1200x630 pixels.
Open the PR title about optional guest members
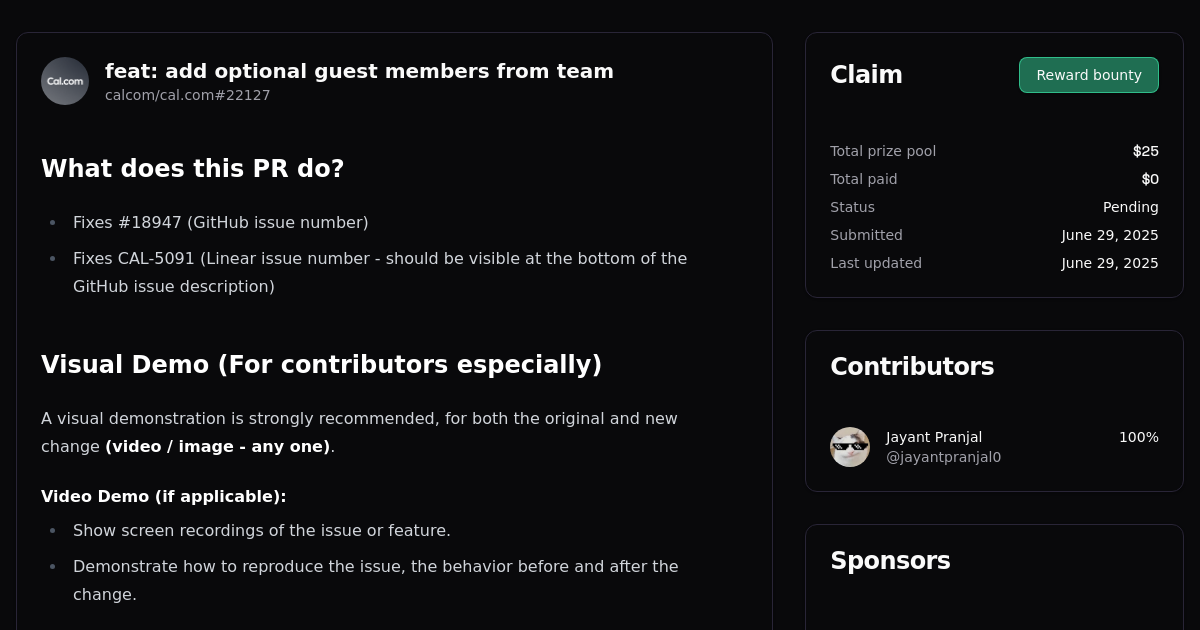359,71
